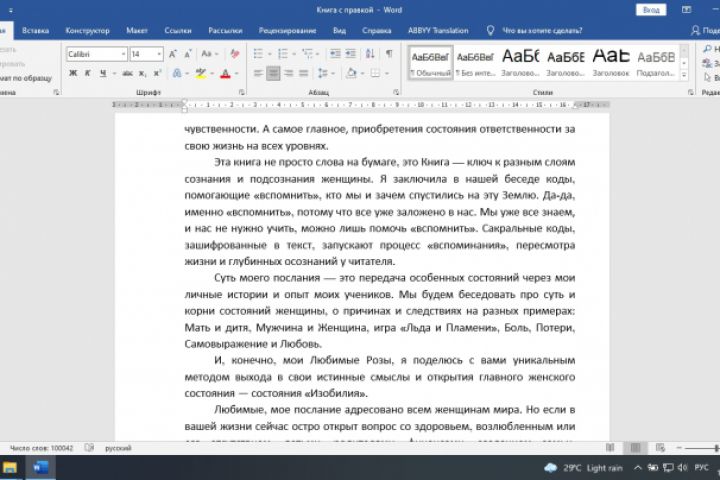720x480 pixels.
Task: Open proofing spell-check icon in status bar
Action: [89, 447]
